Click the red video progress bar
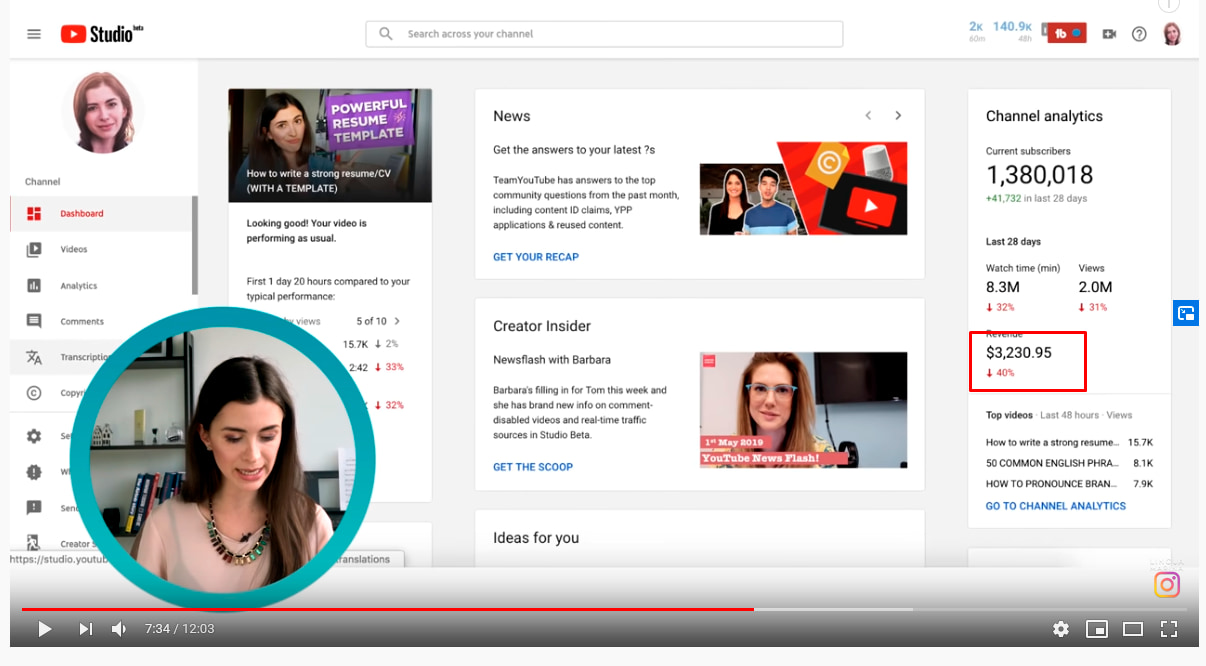The image size is (1206, 666). [x=400, y=608]
